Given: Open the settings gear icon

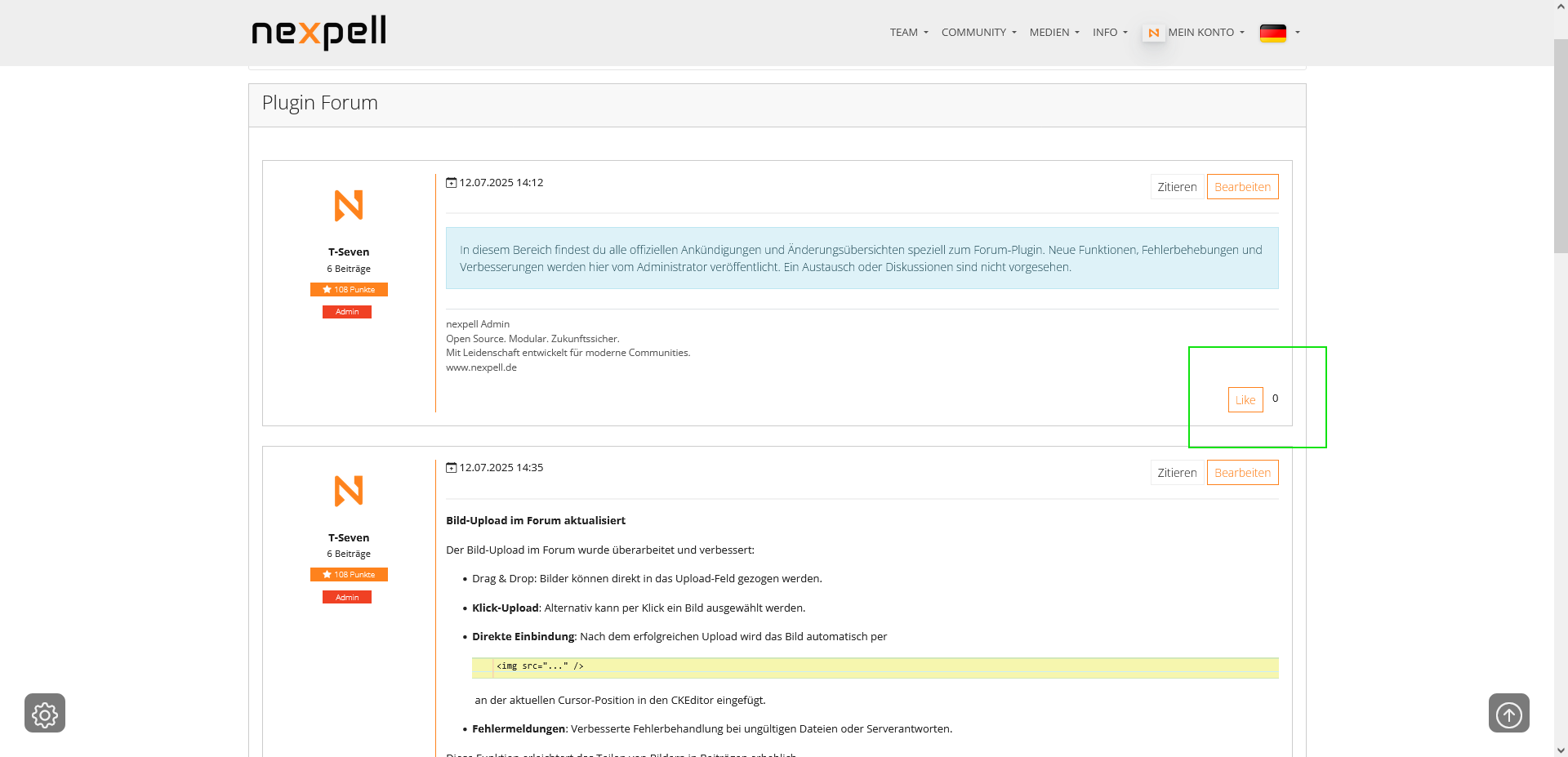Looking at the screenshot, I should point(45,714).
